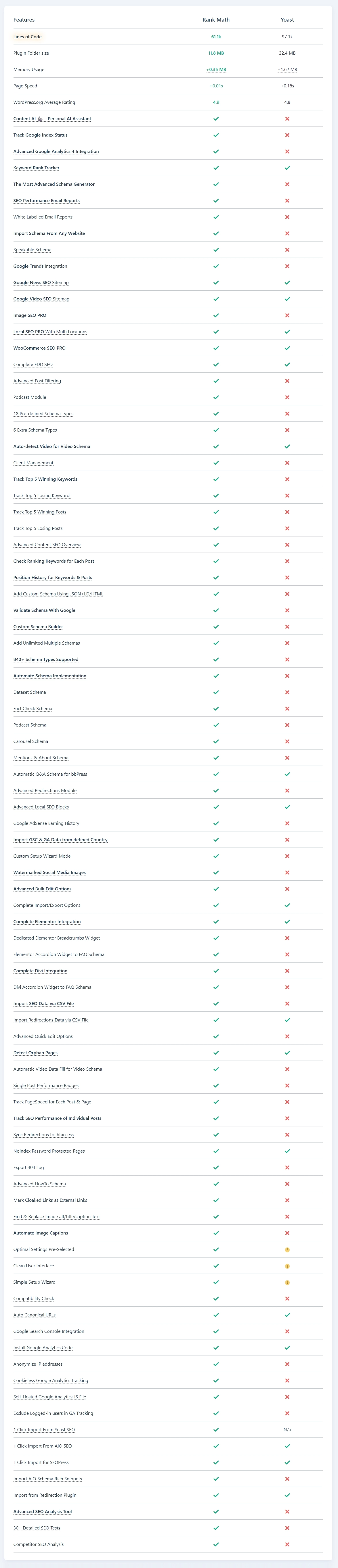Open The Most Advanced Schema Generator link

pyautogui.click(x=54, y=185)
